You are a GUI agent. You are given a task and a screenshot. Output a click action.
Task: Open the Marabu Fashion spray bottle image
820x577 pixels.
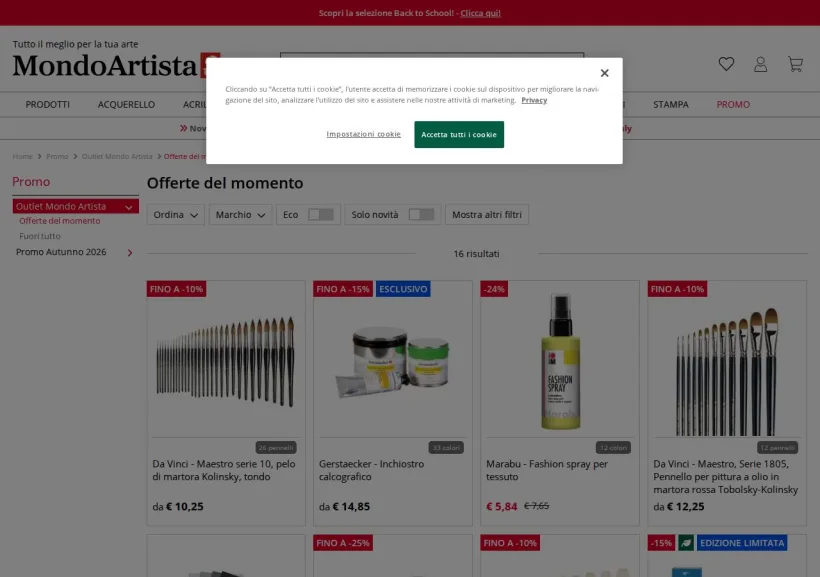point(560,362)
